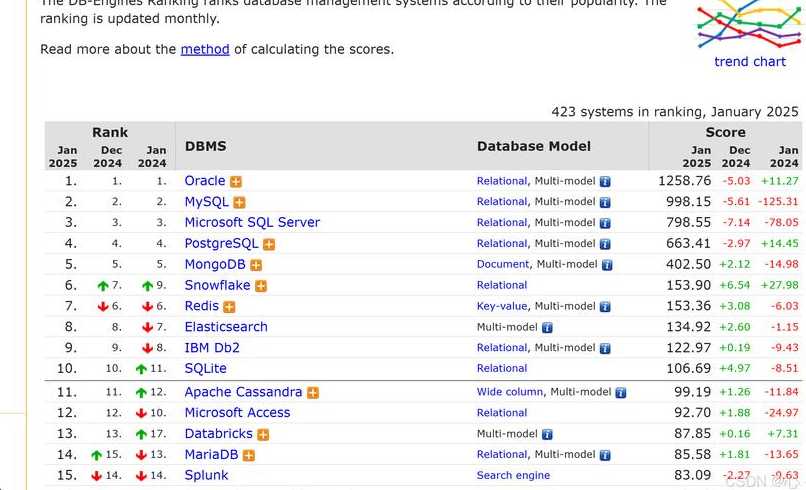Click 'Relational' model link in Oracle row
The image size is (806, 490).
click(502, 181)
